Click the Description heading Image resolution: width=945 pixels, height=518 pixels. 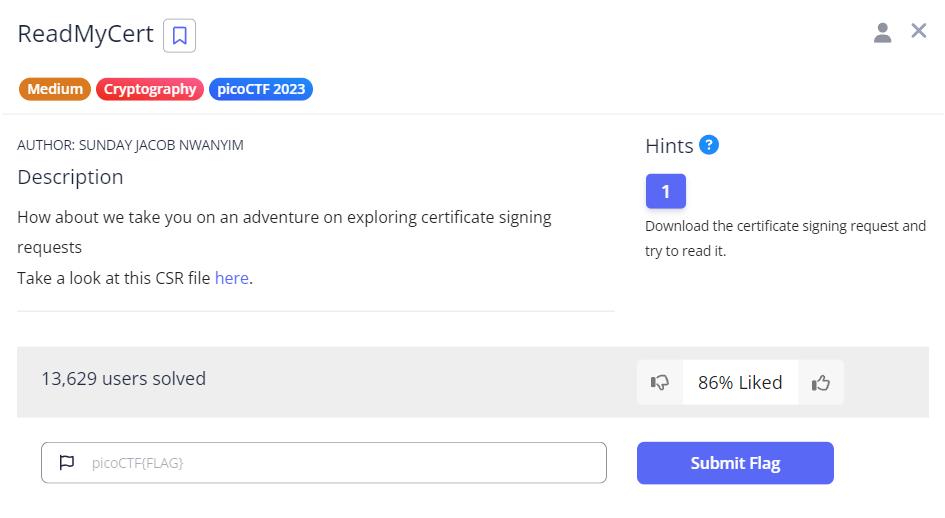tap(70, 177)
